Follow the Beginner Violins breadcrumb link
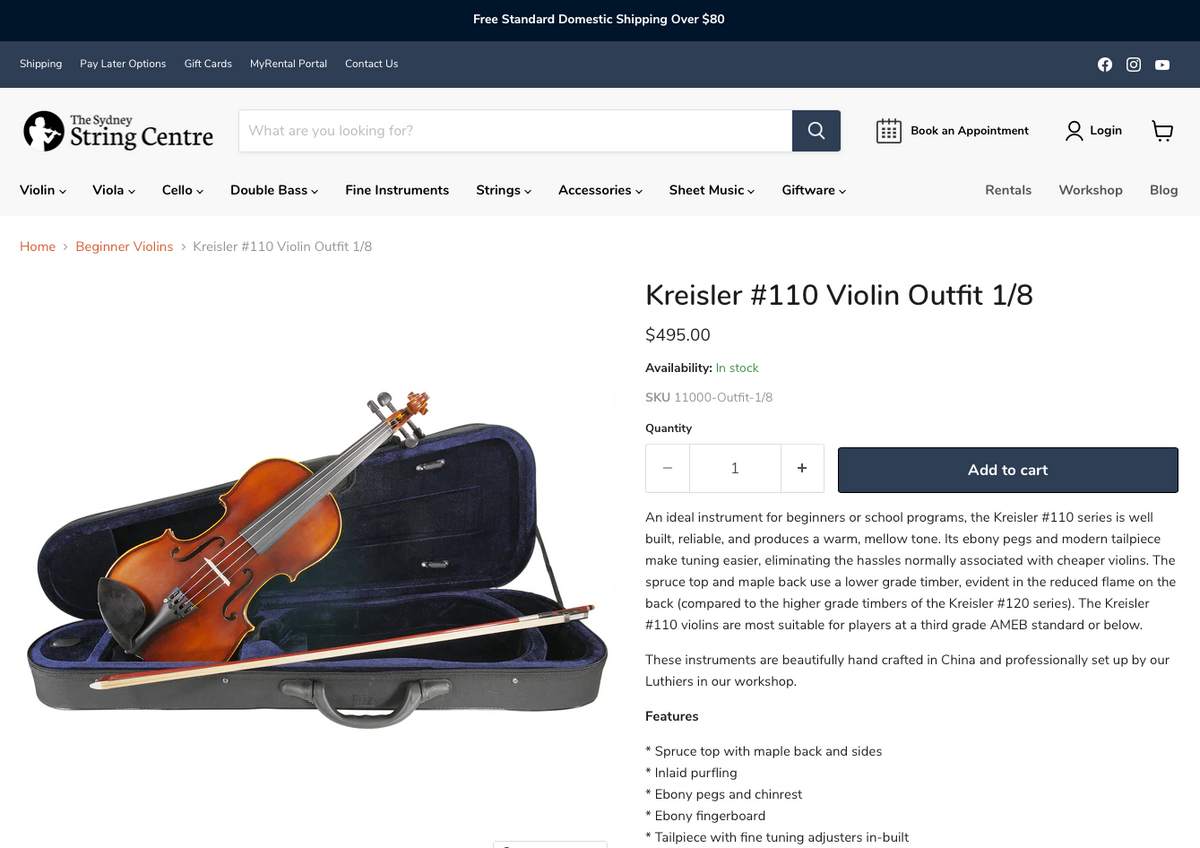 tap(124, 246)
